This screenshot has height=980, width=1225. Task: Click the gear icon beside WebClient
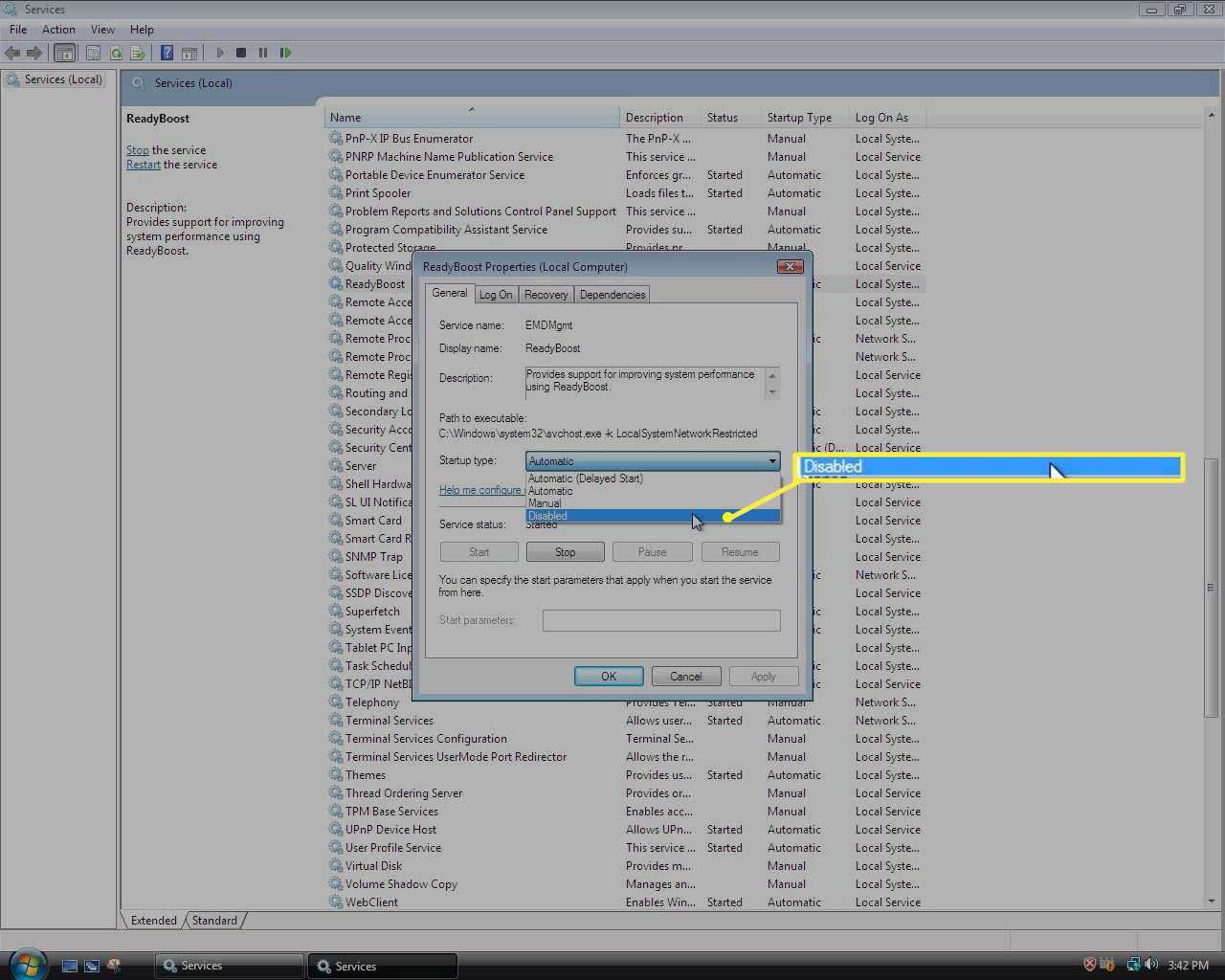pyautogui.click(x=336, y=902)
